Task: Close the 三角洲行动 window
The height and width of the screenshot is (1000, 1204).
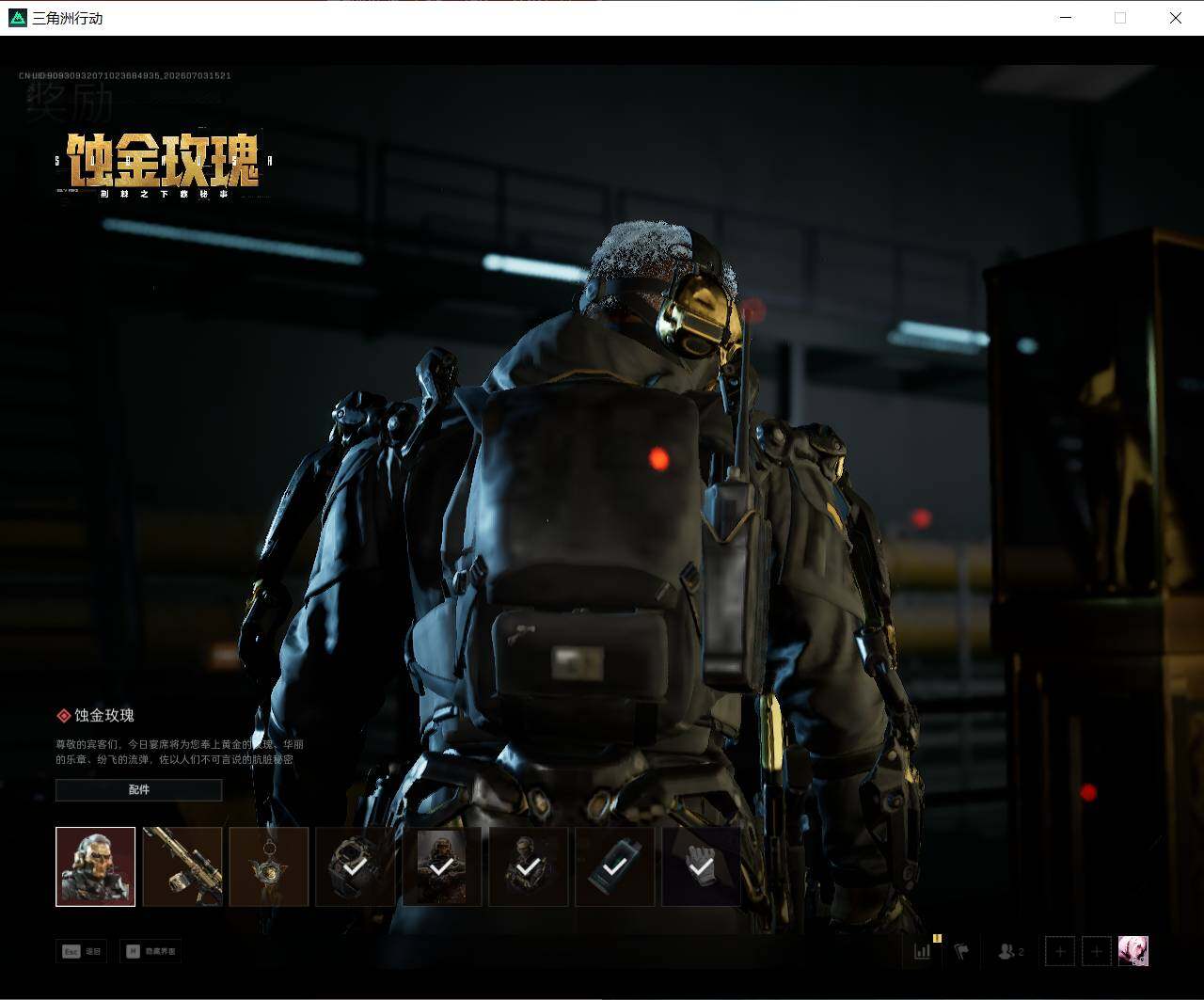Action: tap(1176, 18)
